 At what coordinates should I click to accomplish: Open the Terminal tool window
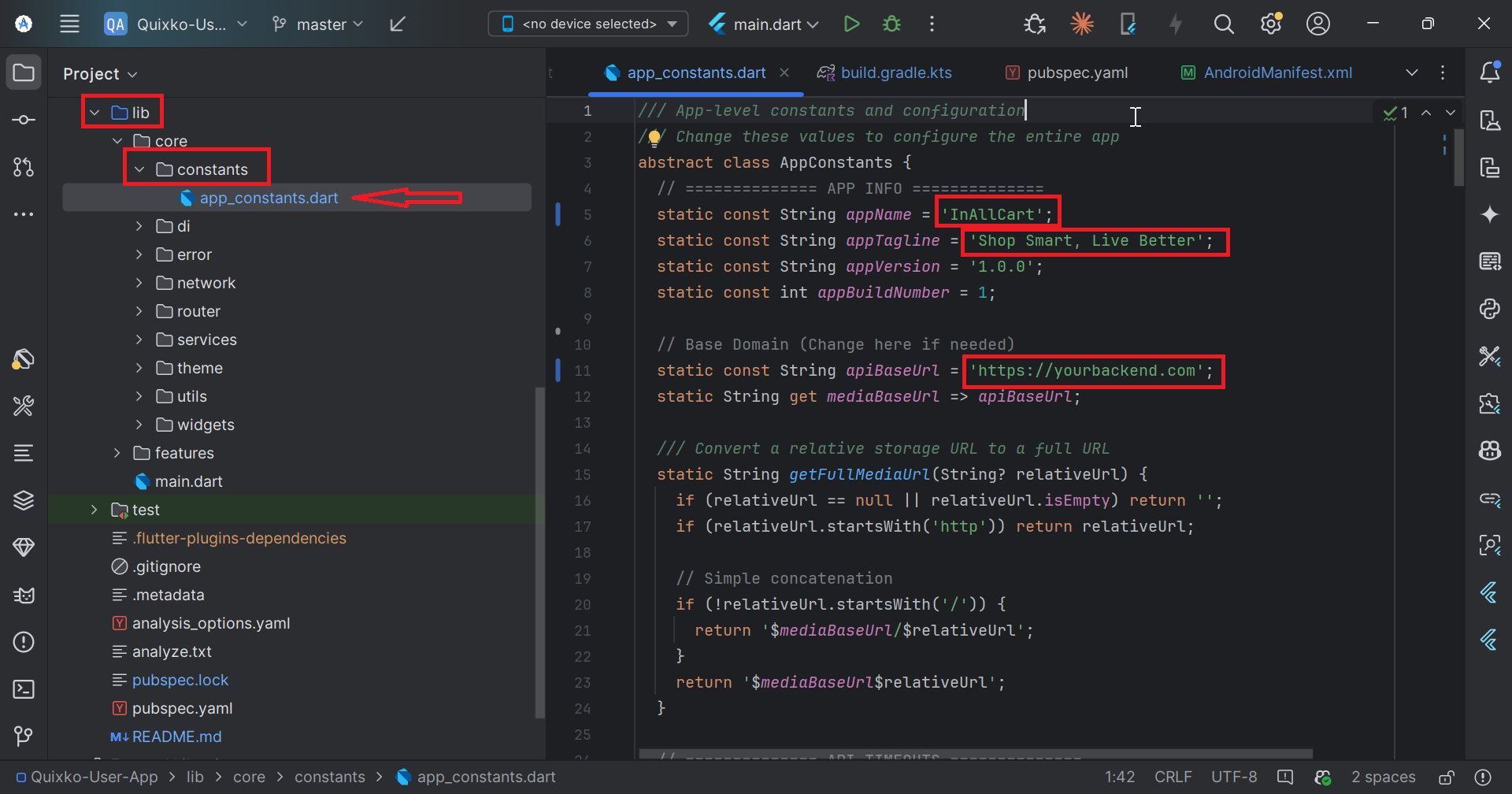24,689
